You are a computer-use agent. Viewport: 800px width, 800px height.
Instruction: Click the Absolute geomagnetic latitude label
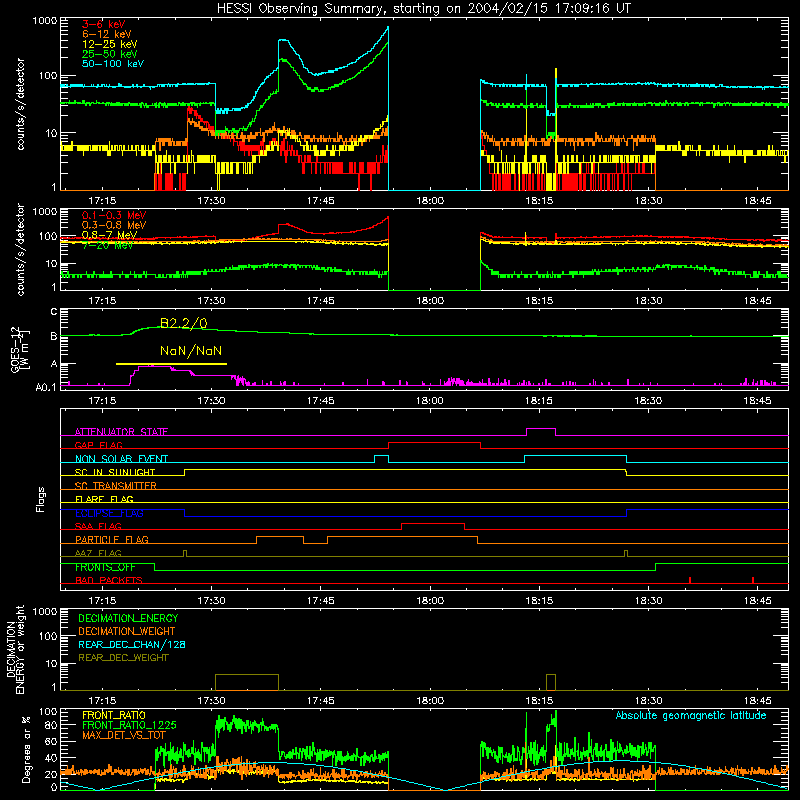pos(691,716)
